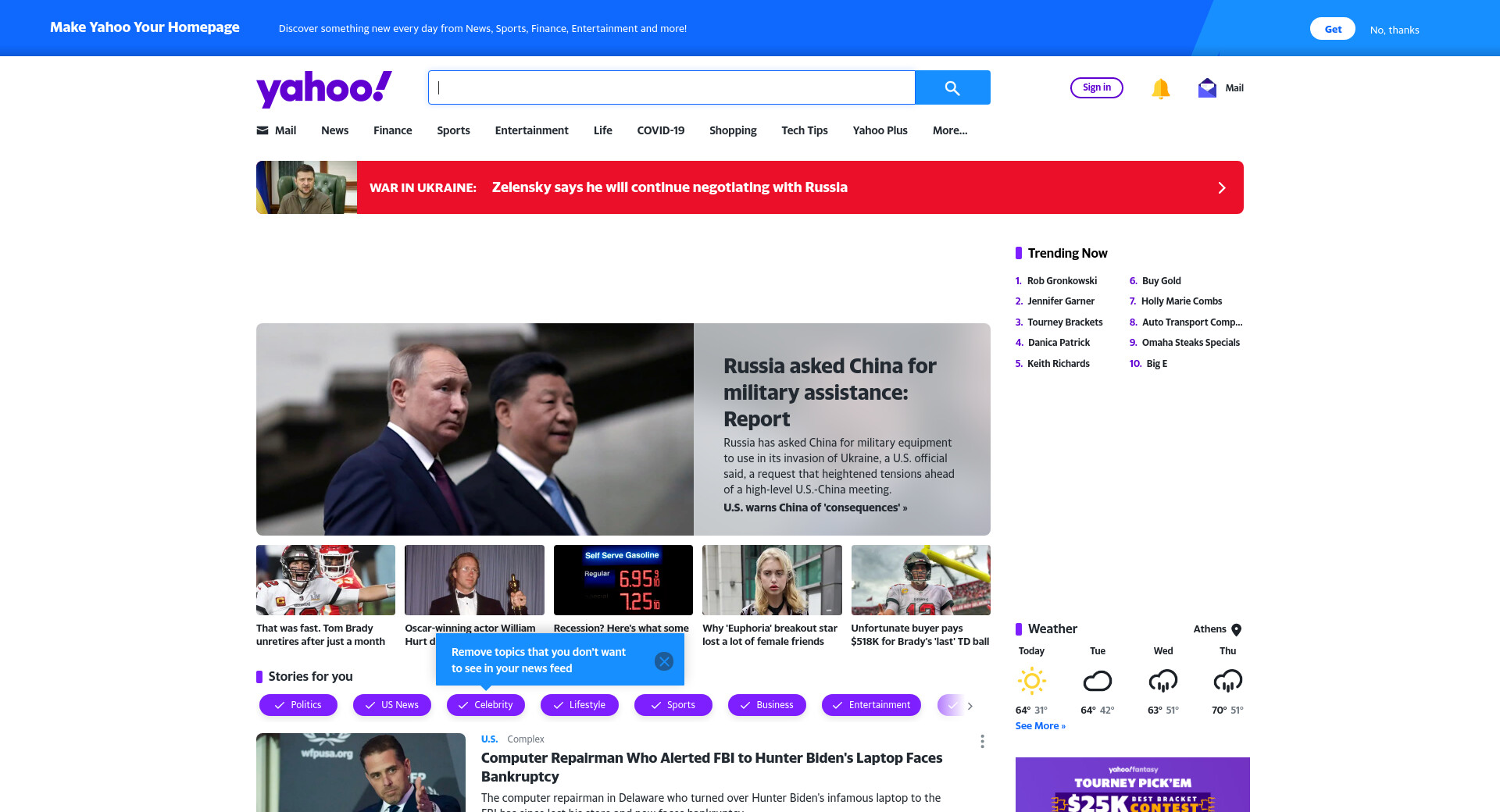The width and height of the screenshot is (1500, 812).
Task: Open the Entertainment navigation tab
Action: (531, 130)
